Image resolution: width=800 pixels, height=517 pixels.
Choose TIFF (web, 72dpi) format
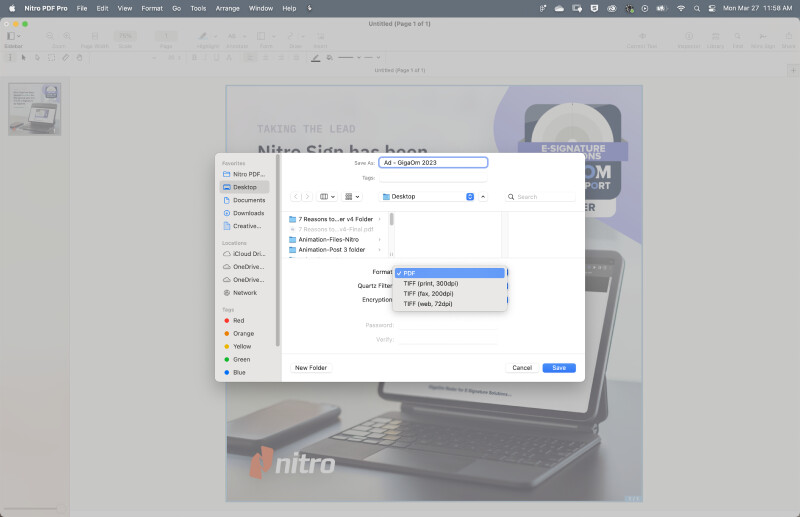pyautogui.click(x=428, y=303)
